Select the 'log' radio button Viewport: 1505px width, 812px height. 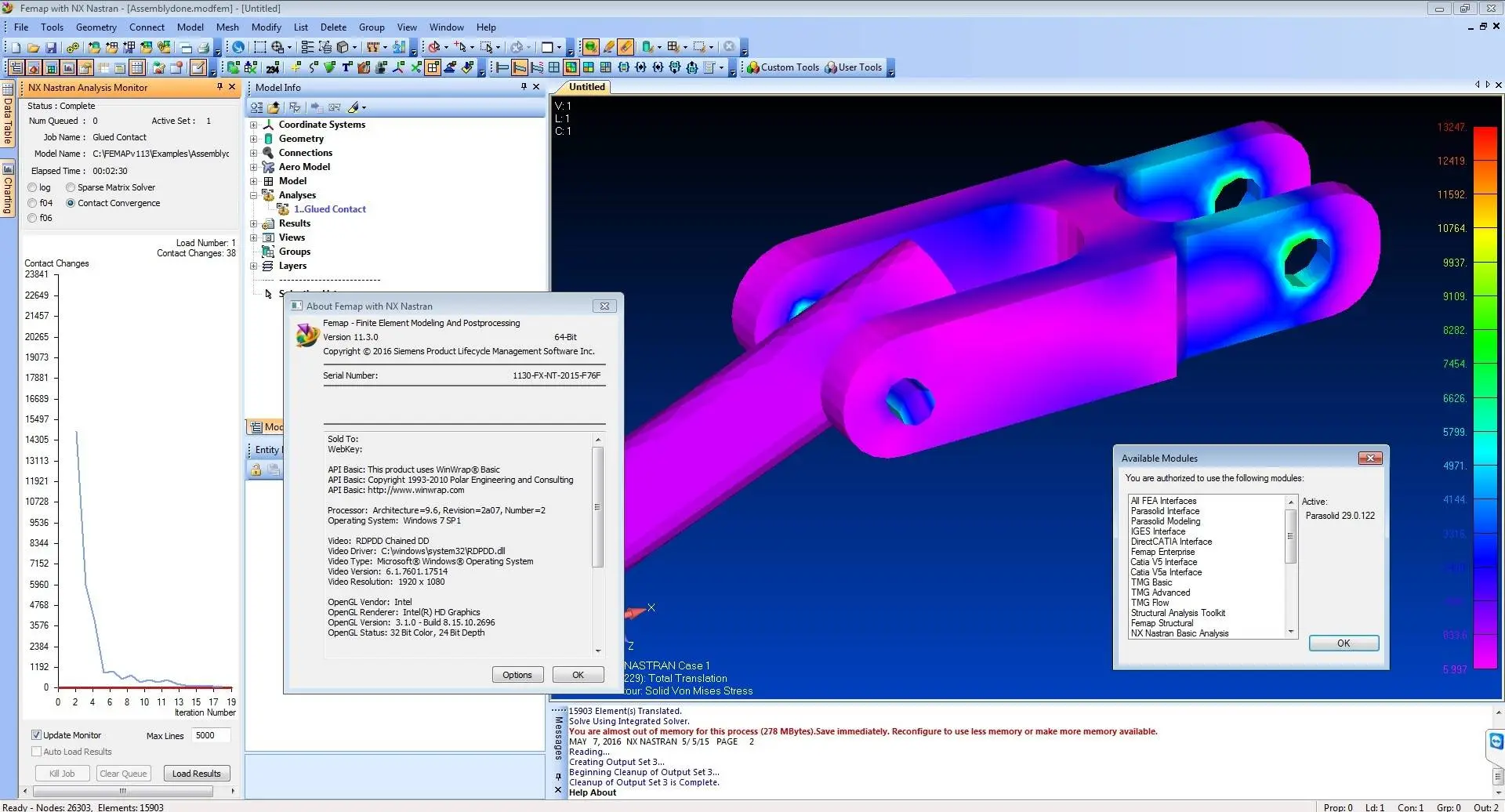click(x=32, y=187)
